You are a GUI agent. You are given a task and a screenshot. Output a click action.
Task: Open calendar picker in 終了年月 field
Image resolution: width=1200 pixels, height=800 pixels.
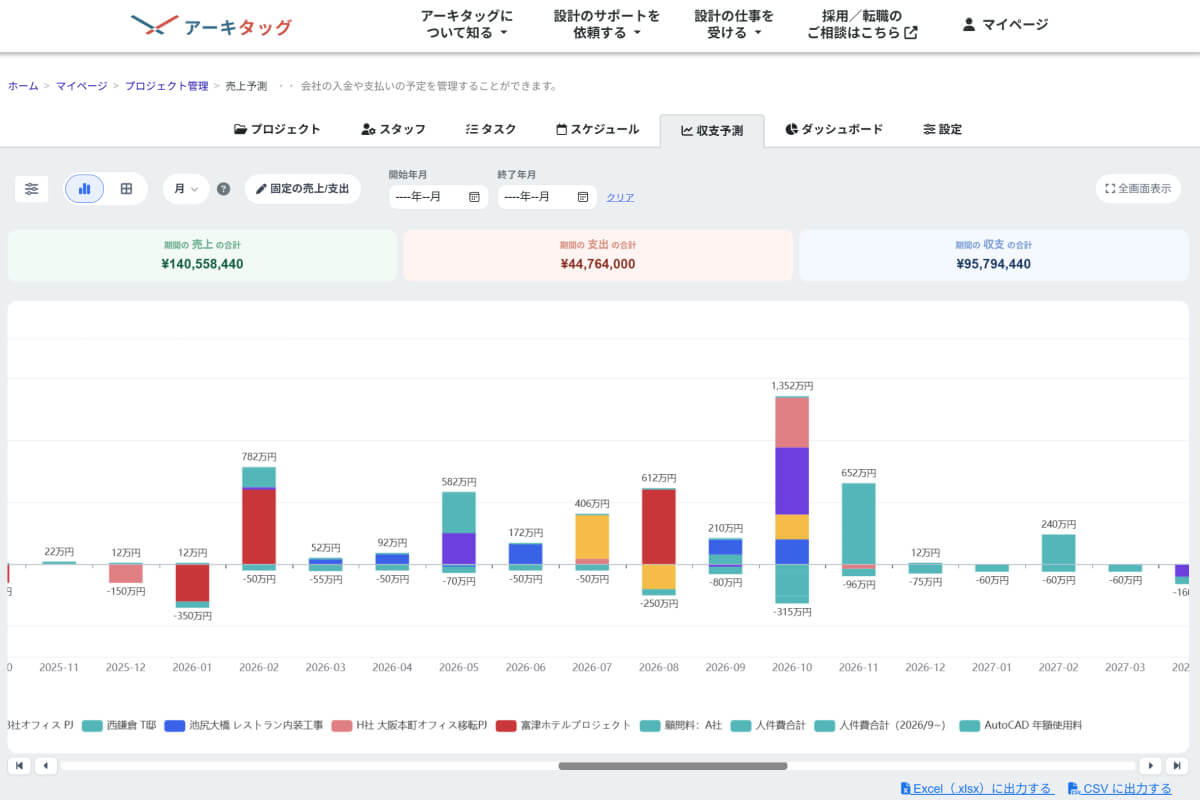point(583,197)
